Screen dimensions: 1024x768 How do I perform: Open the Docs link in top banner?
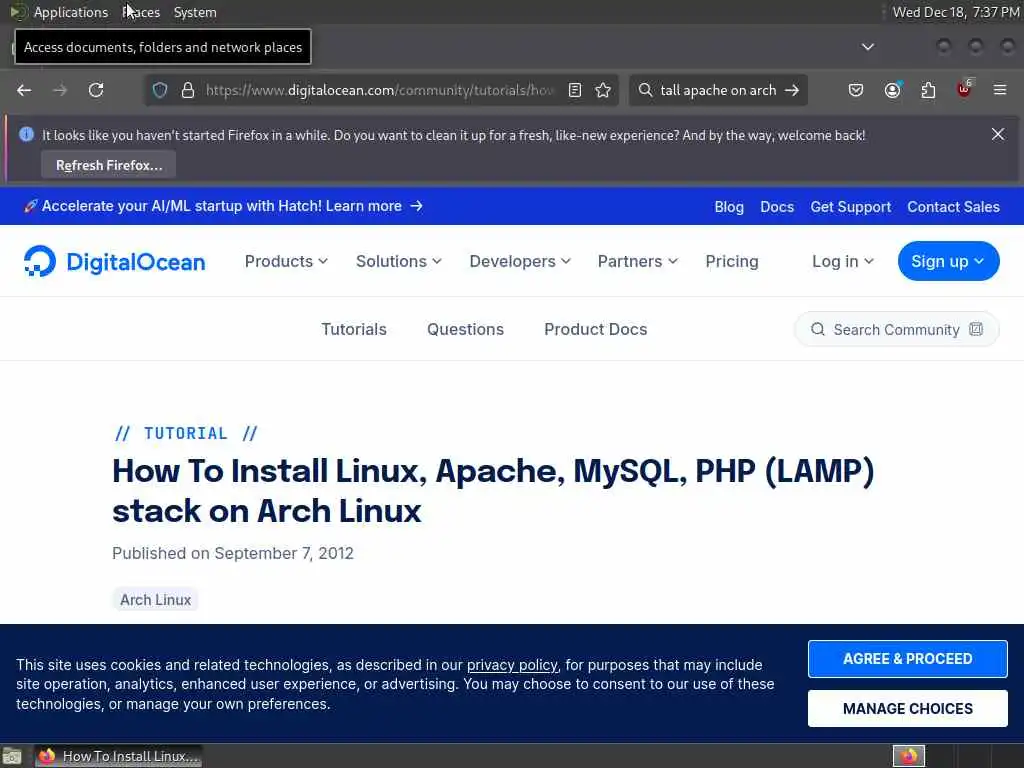pos(776,207)
